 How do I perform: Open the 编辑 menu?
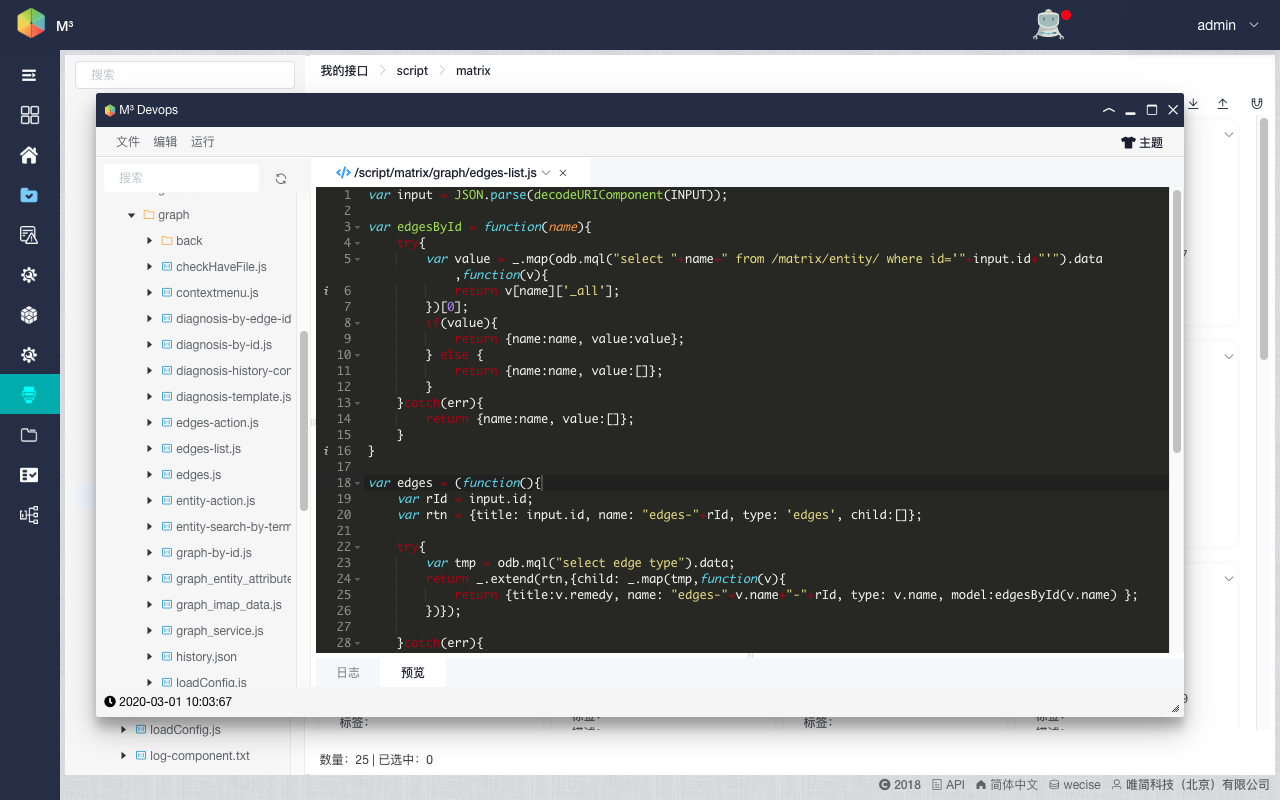(x=165, y=142)
